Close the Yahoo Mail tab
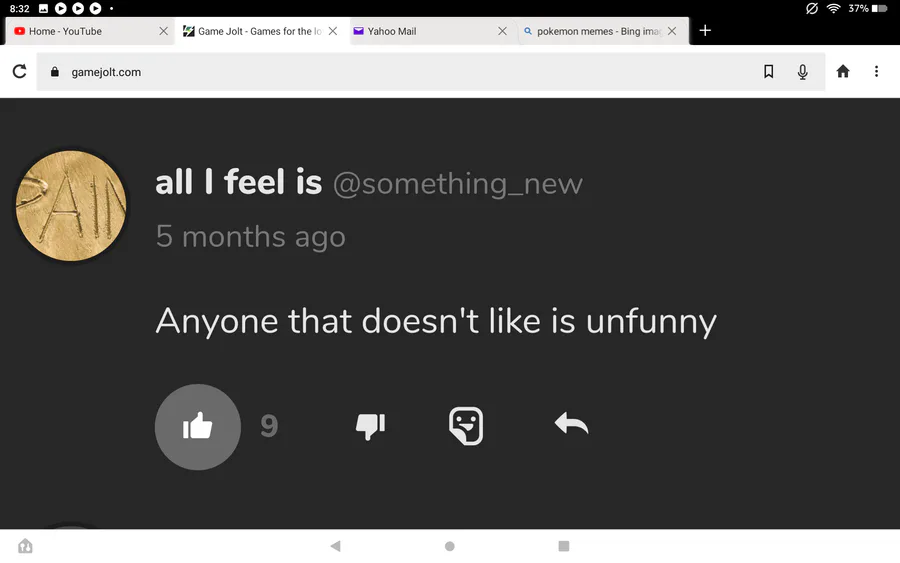Viewport: 900px width, 563px height. coord(503,31)
